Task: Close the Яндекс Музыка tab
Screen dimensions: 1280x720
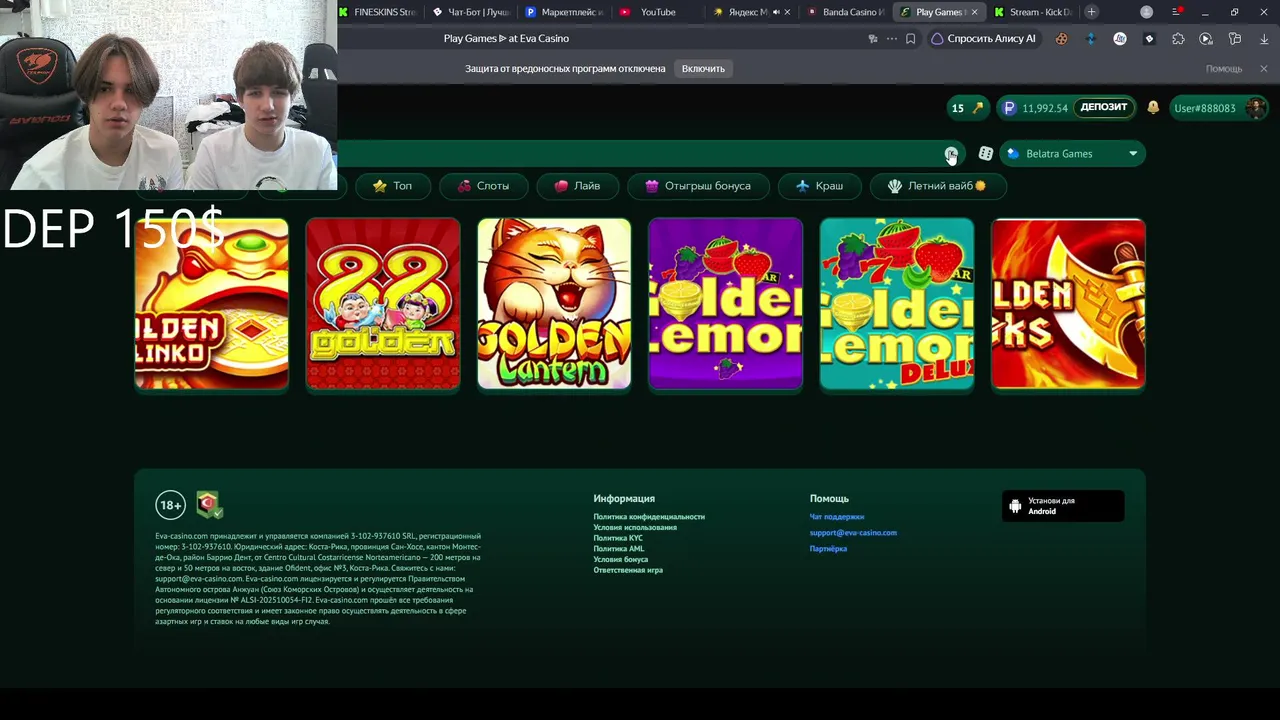Action: tap(788, 12)
